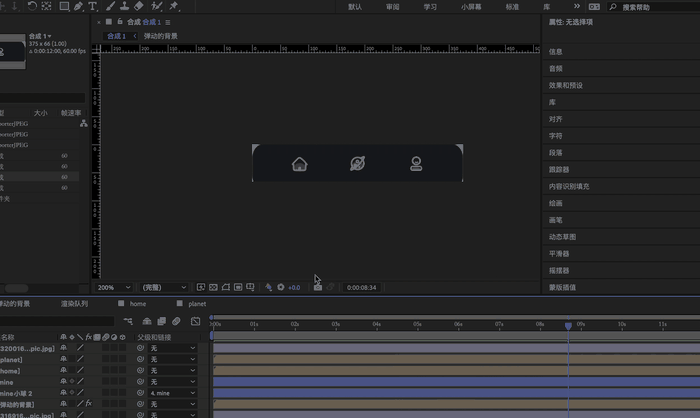Click the 弹动的背景 breadcrumb in viewer
The image size is (700, 418).
click(x=161, y=36)
